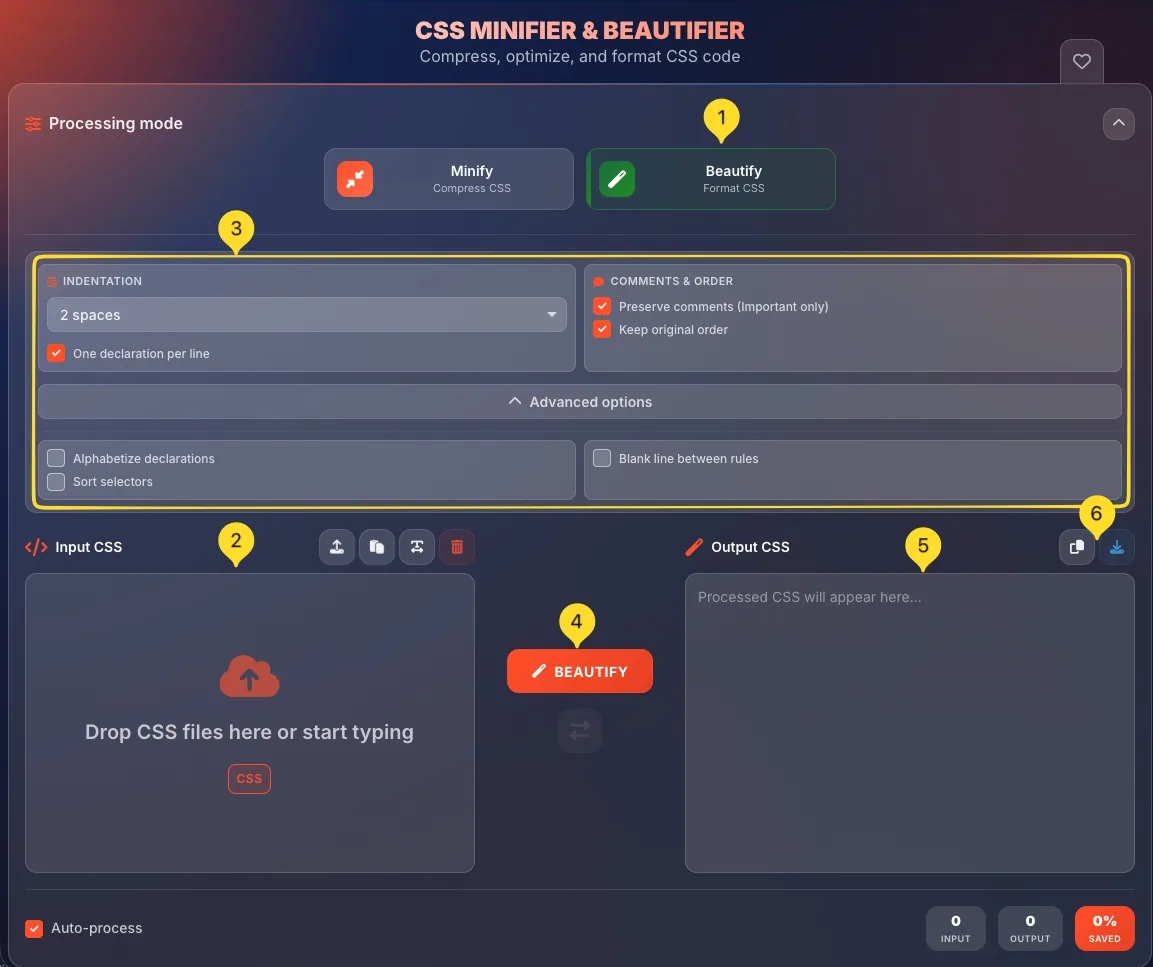The height and width of the screenshot is (967, 1153).
Task: Disable the Preserve comments checkbox
Action: pos(601,306)
